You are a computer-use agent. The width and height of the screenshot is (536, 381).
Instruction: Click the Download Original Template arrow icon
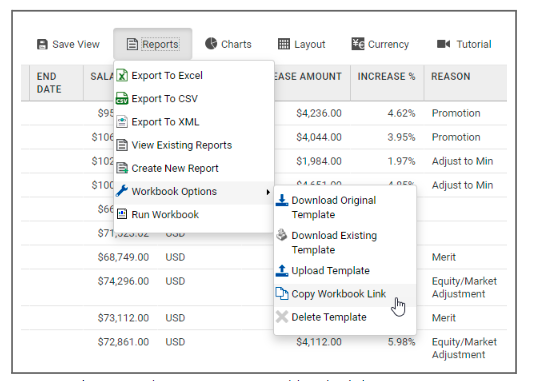tap(282, 200)
